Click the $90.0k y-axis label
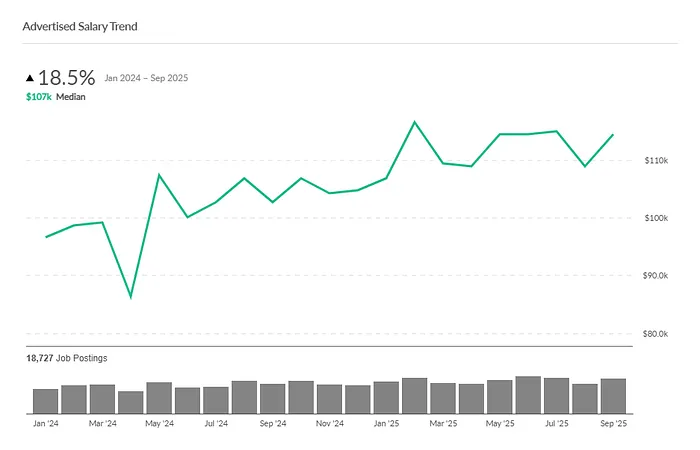This screenshot has width=700, height=450. tap(653, 276)
